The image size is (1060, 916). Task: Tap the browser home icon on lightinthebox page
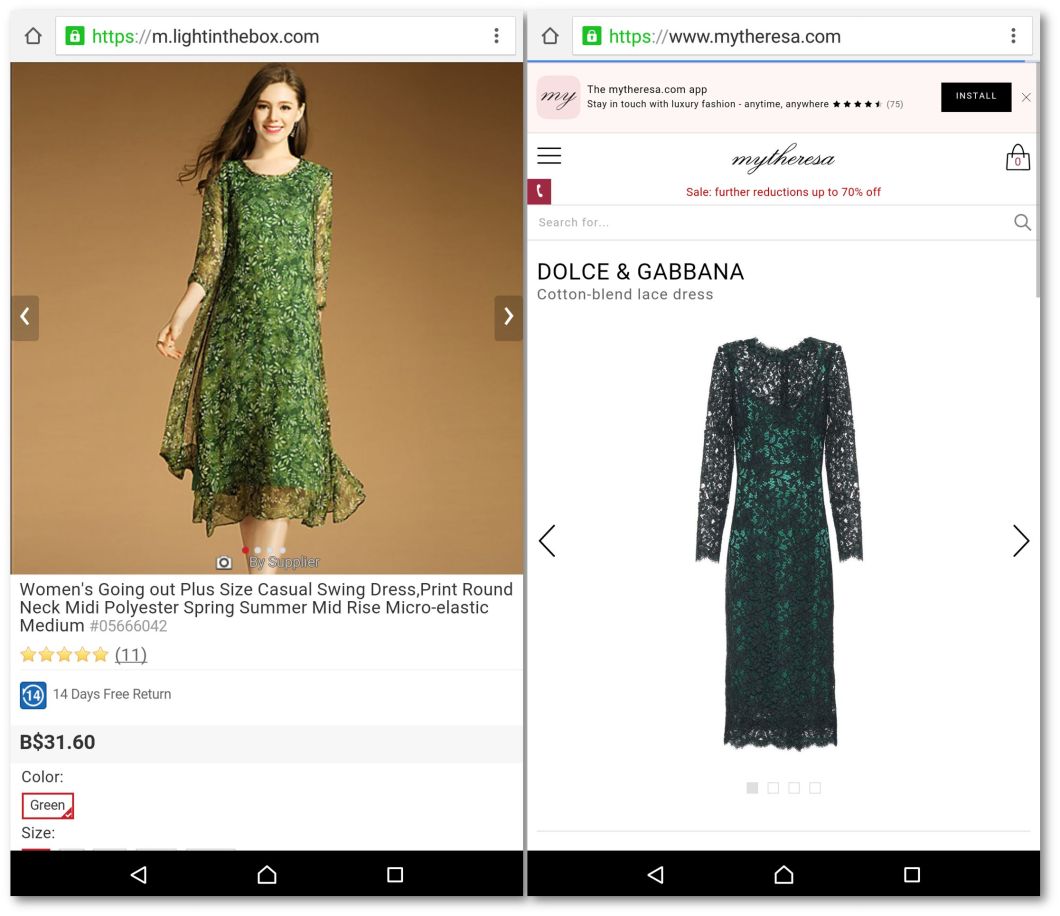click(34, 35)
